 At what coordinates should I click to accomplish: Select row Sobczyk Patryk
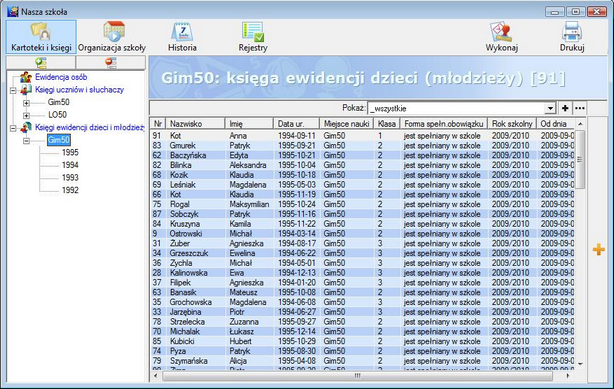click(363, 214)
